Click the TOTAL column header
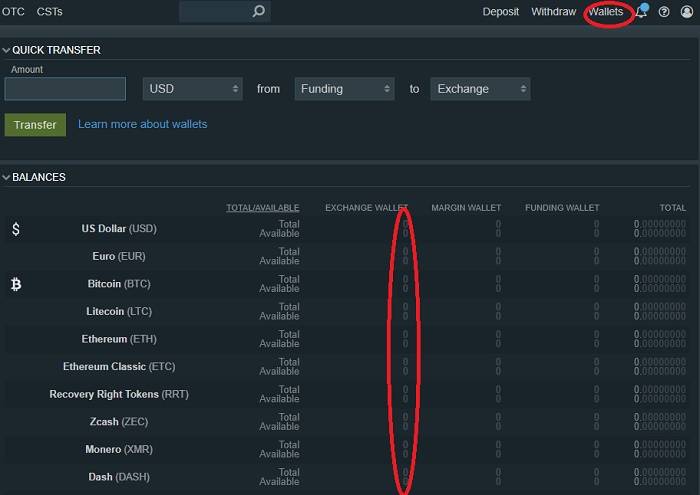This screenshot has width=700, height=495. [673, 208]
